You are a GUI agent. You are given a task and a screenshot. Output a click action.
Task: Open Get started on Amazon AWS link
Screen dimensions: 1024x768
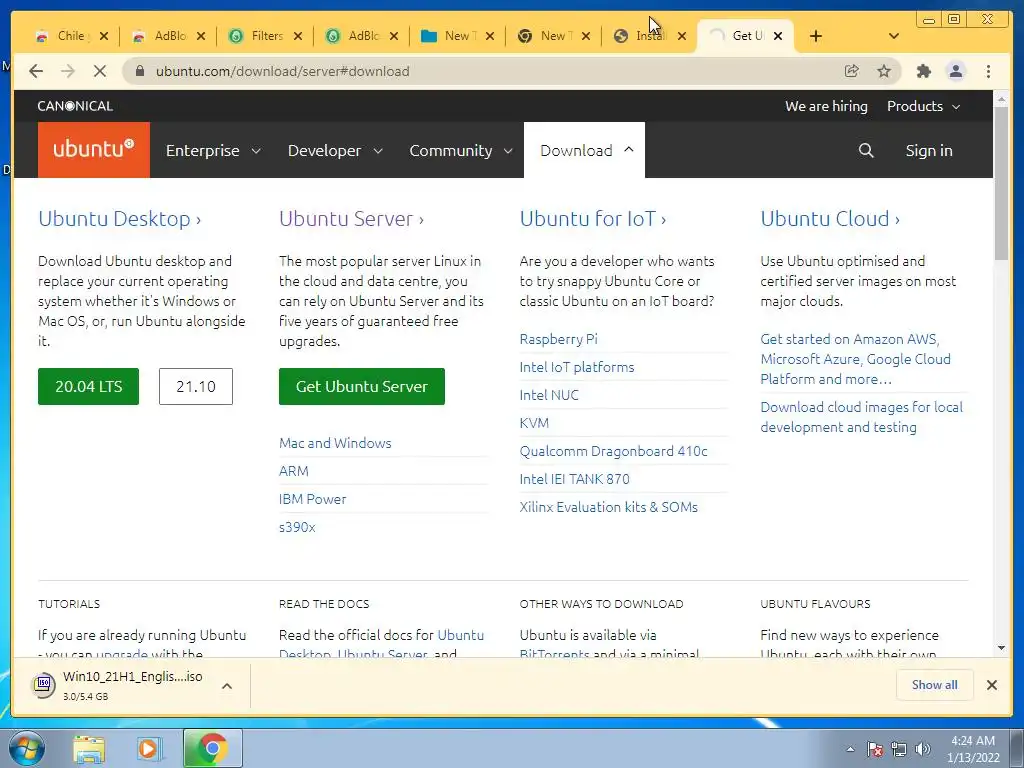coord(856,359)
